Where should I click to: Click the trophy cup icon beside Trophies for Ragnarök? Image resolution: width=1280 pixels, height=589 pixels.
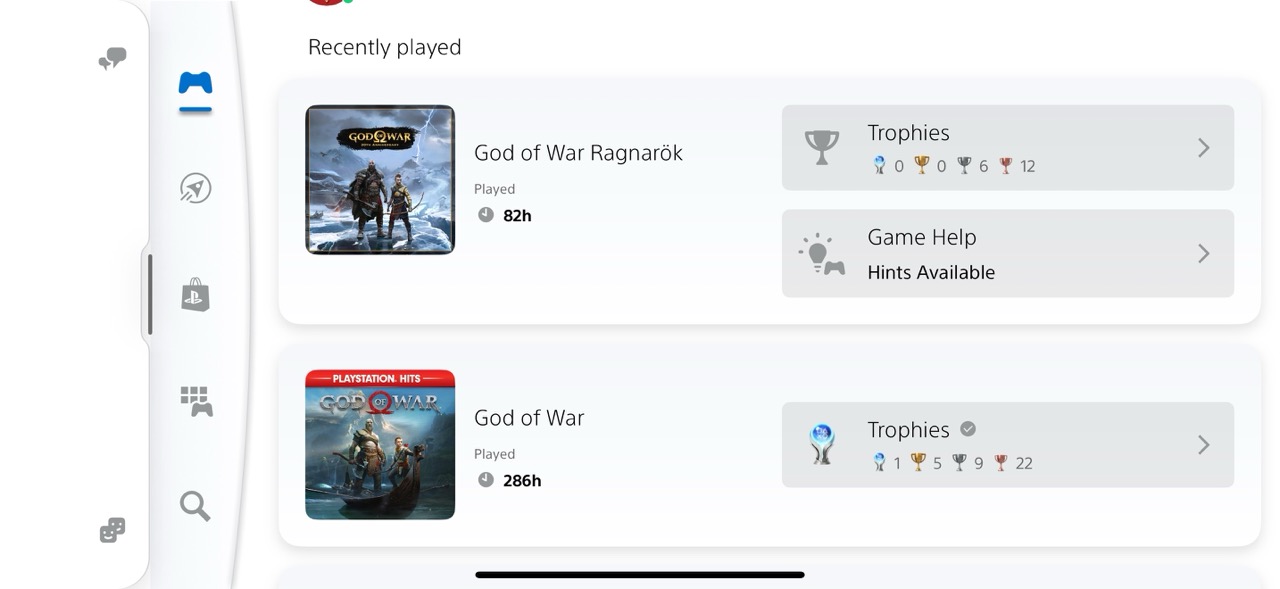(821, 147)
